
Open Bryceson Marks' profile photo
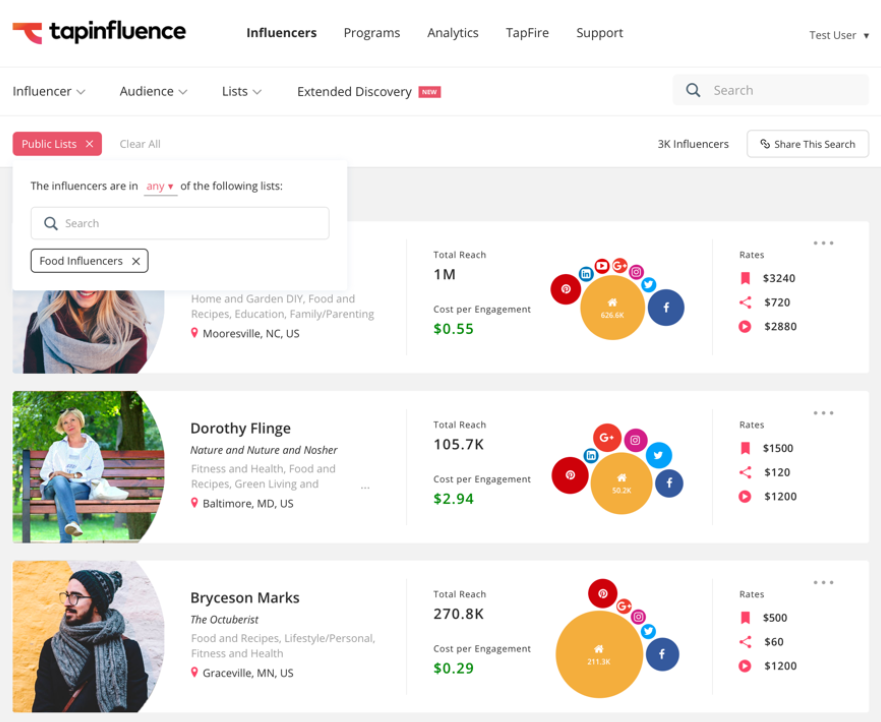point(88,635)
